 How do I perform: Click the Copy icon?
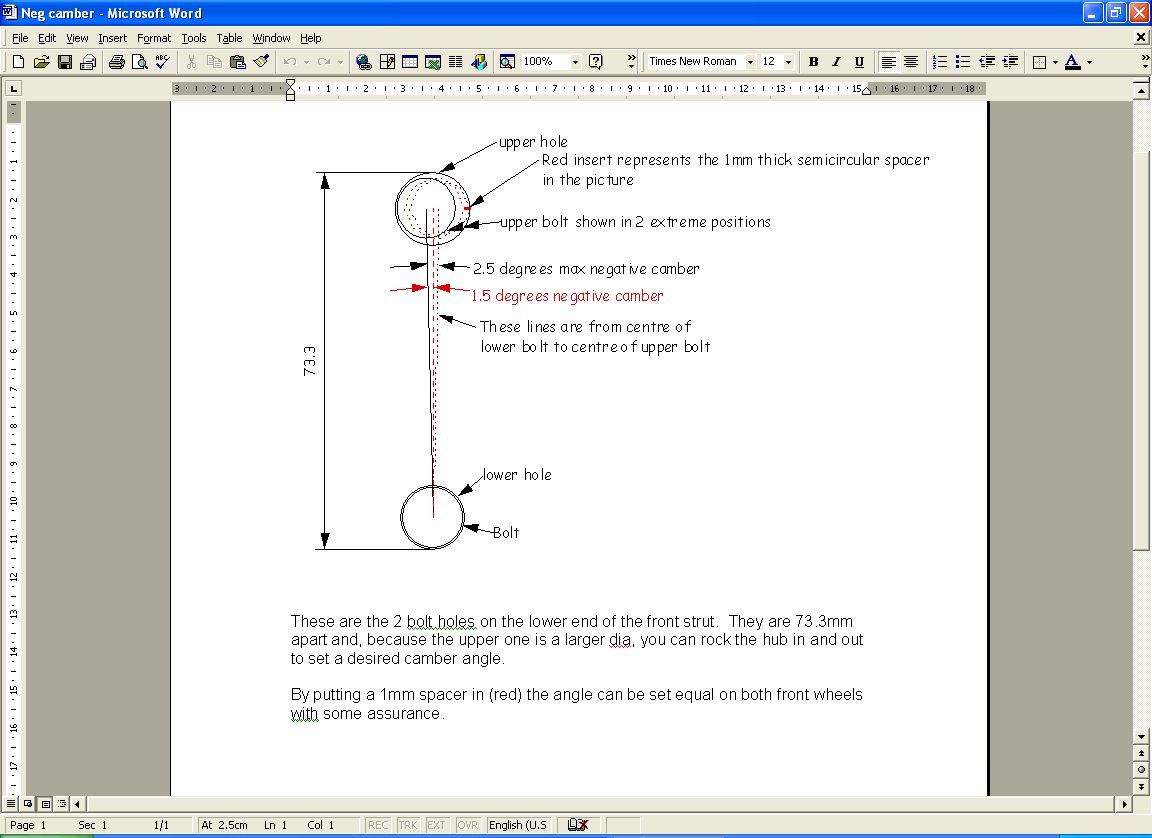(x=215, y=62)
